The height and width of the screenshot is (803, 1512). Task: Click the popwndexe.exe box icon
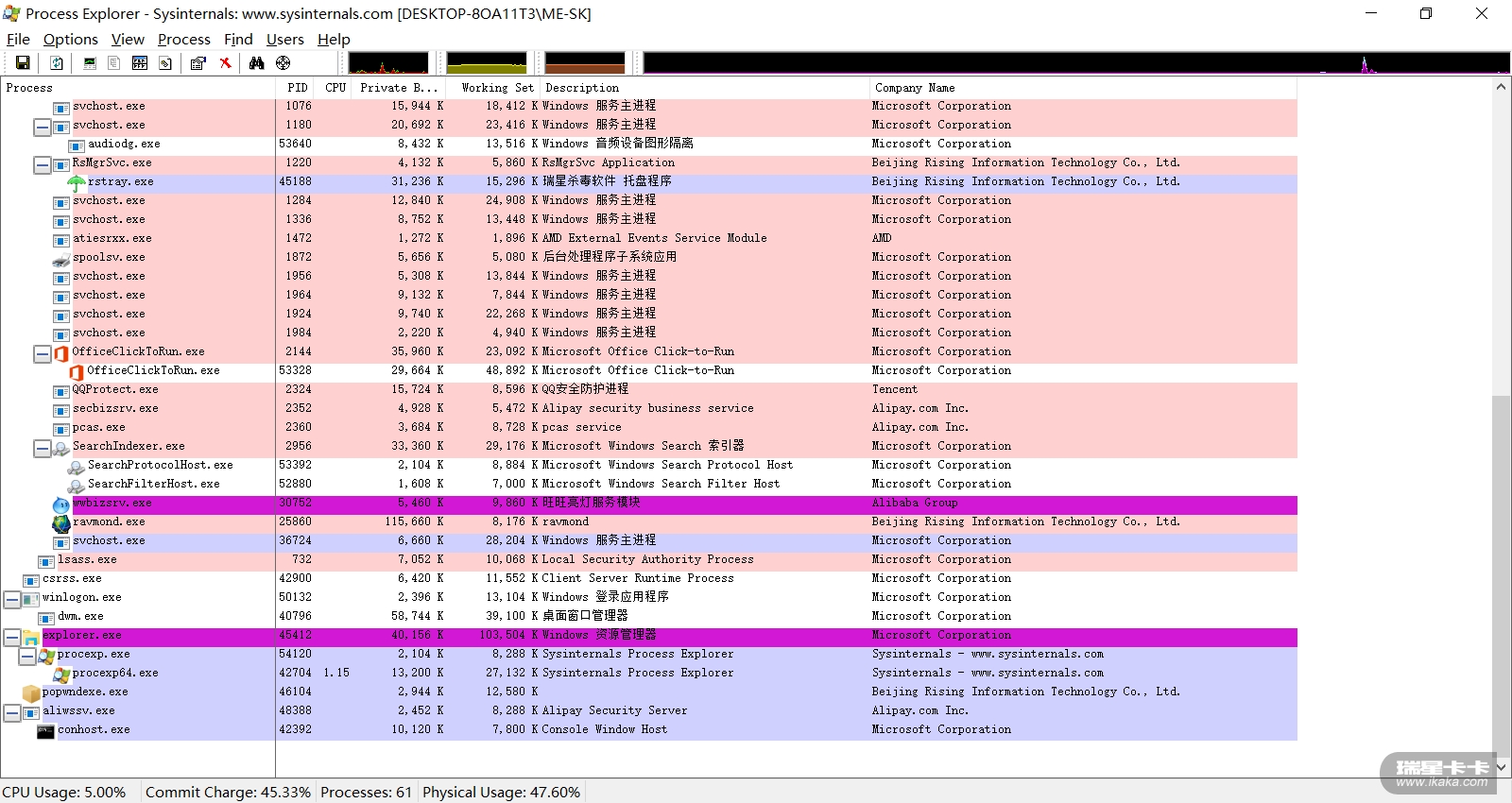tap(31, 692)
